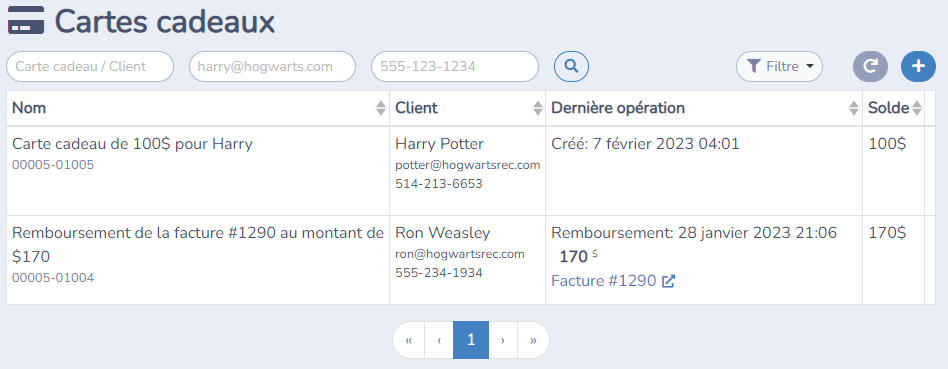
Task: Go to last page using » button
Action: (x=533, y=340)
